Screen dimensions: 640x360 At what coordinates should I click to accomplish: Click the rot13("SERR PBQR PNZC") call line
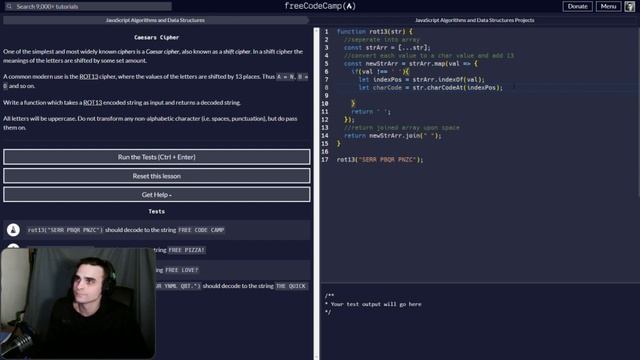pyautogui.click(x=380, y=160)
